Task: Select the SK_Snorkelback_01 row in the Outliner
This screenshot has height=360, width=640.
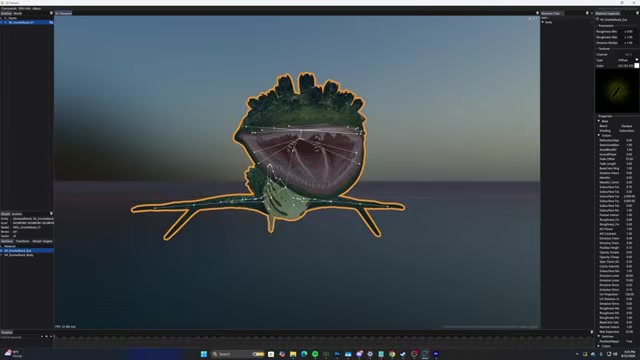Action: click(x=27, y=22)
